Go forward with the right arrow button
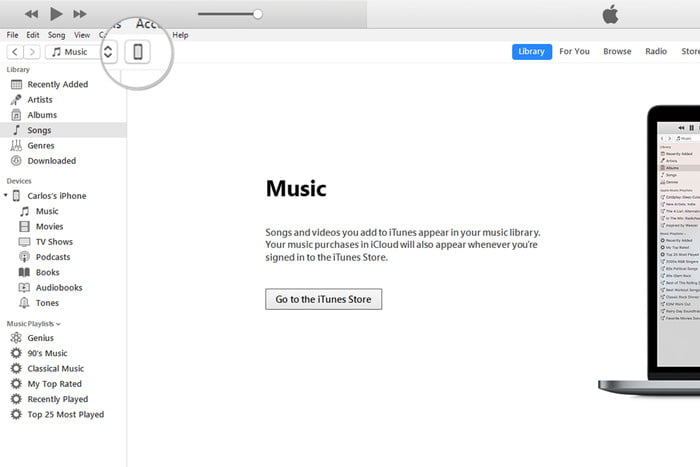Screen dimensions: 700x467 (x=32, y=52)
